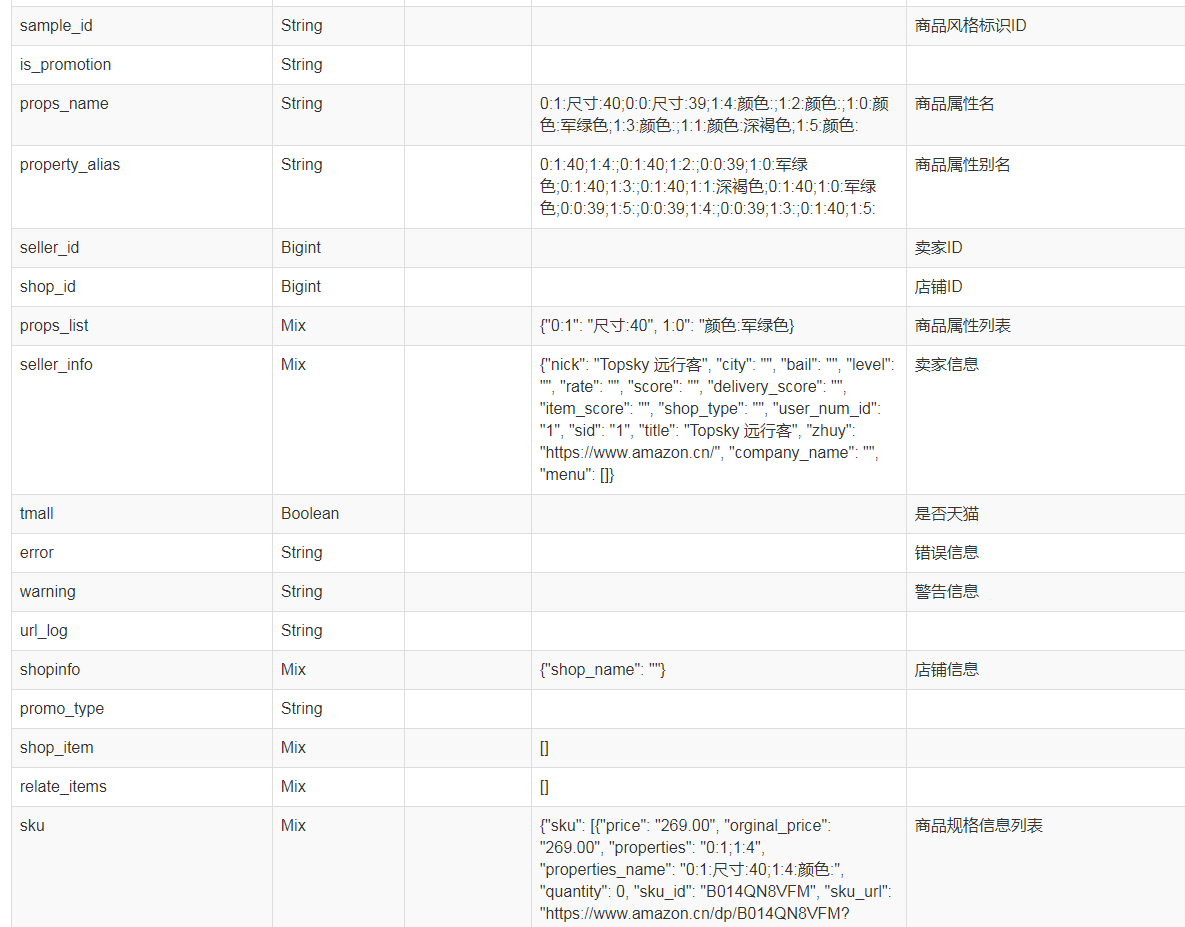Click the props_list example JSON value
Viewport: 1185px width, 927px height.
tap(667, 326)
